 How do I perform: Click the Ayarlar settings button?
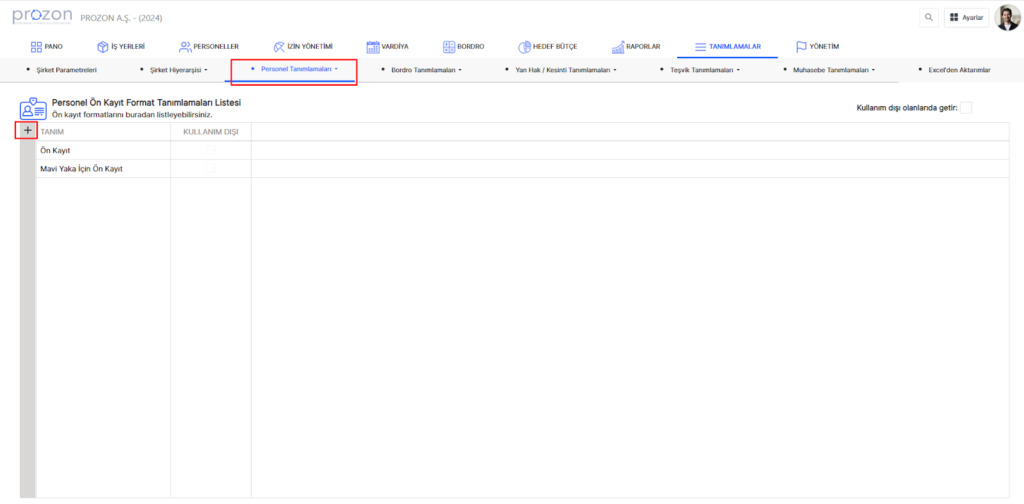(966, 18)
